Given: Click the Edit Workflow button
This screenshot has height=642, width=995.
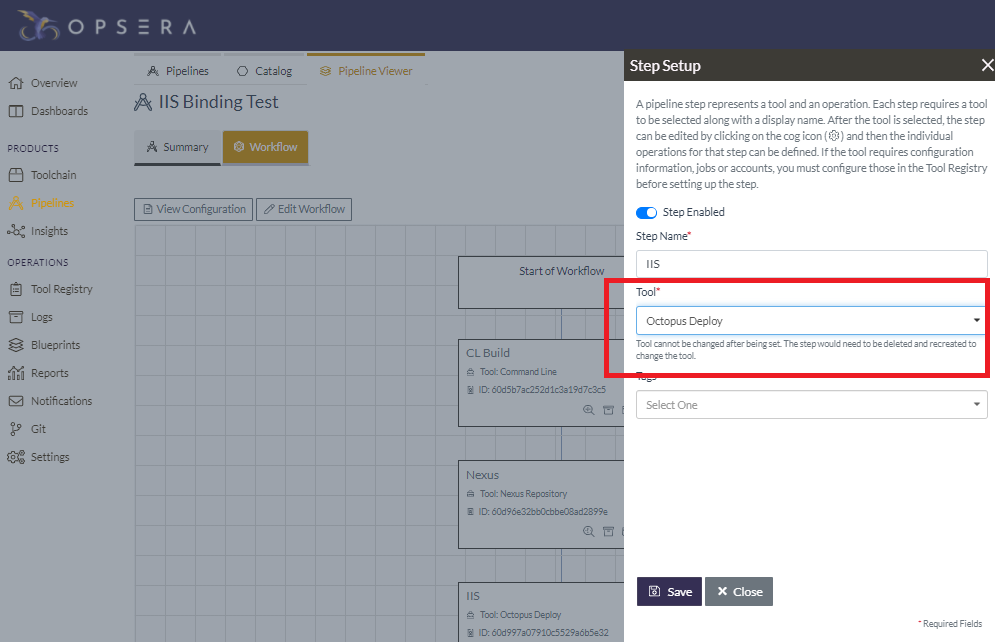Looking at the screenshot, I should [303, 209].
